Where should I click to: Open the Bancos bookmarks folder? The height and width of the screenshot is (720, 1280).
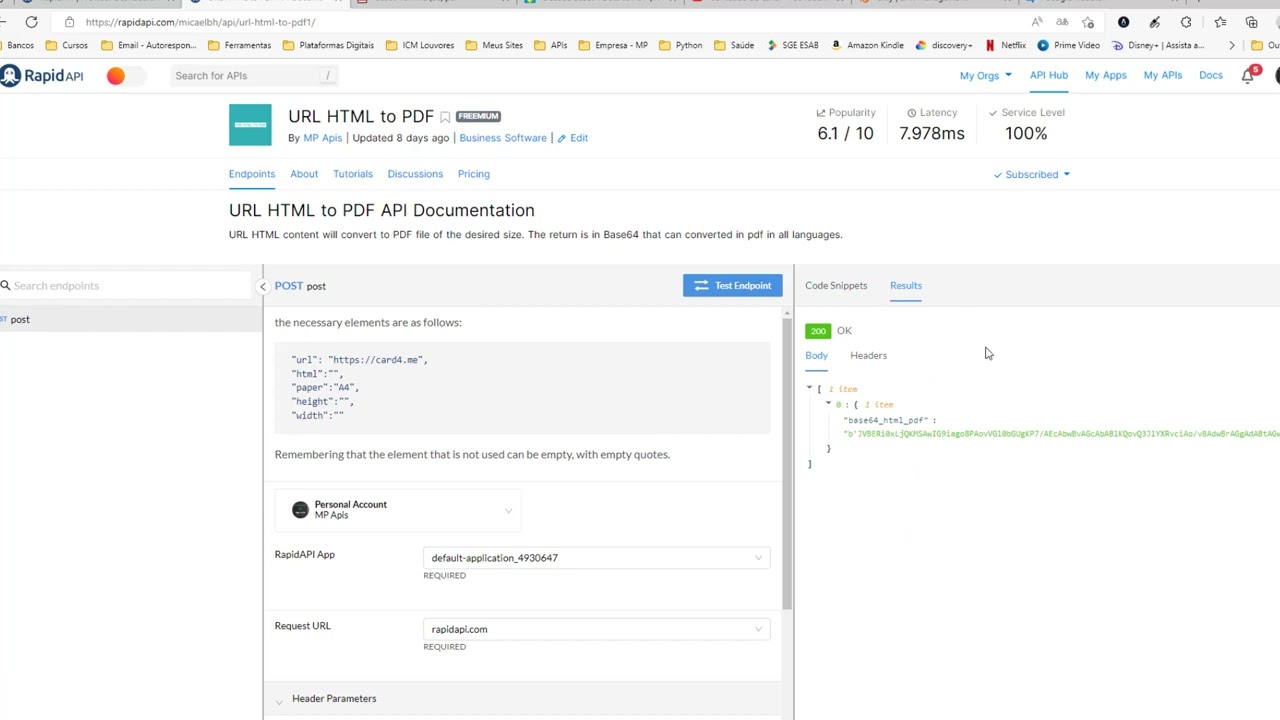click(x=18, y=45)
